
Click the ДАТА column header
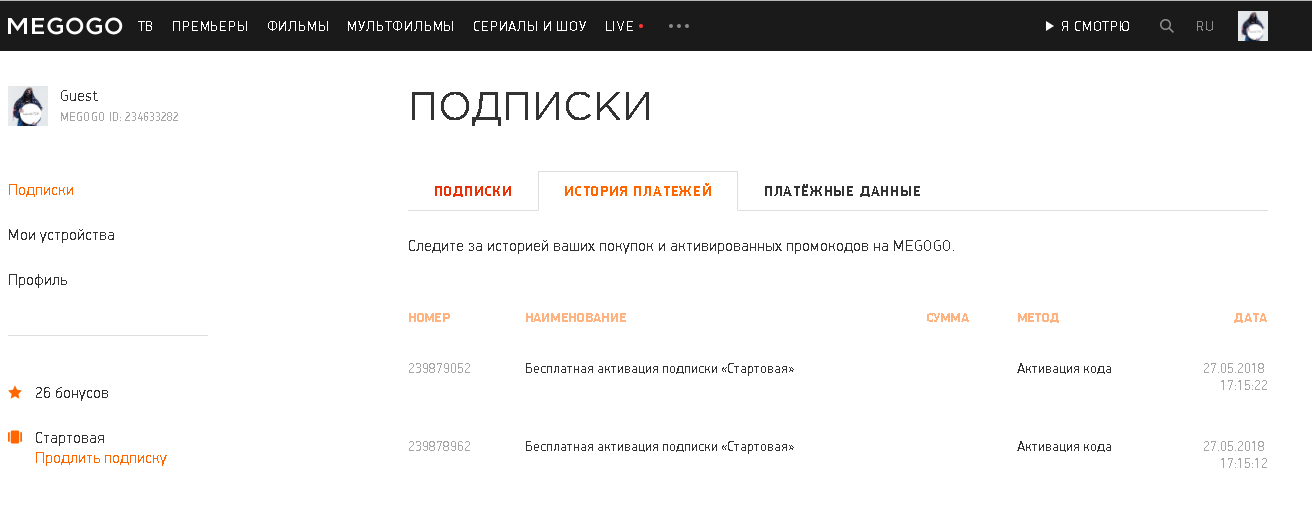point(1250,318)
